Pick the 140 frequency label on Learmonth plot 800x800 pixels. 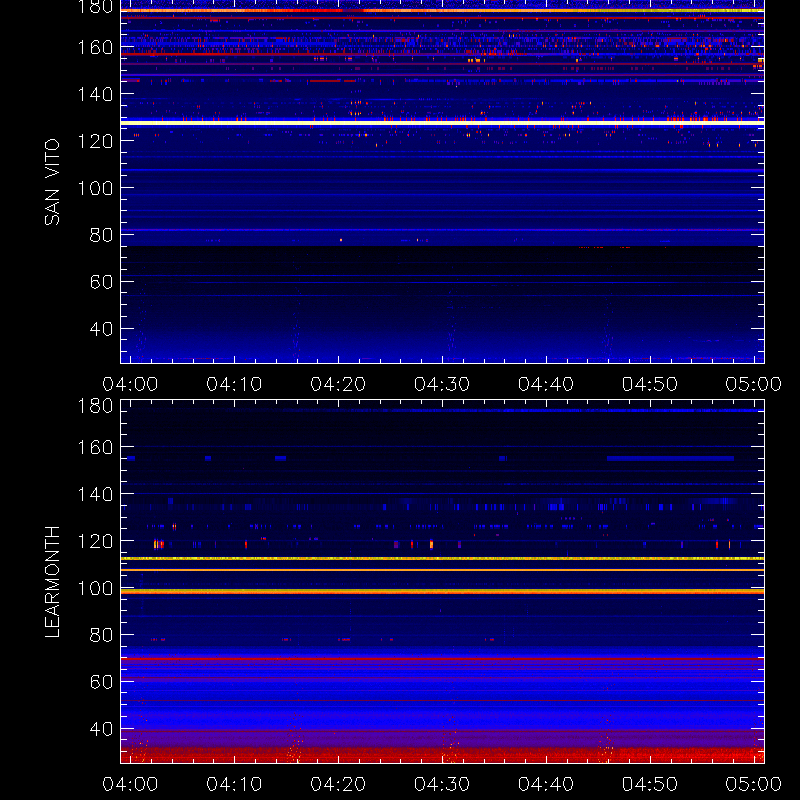[95, 494]
